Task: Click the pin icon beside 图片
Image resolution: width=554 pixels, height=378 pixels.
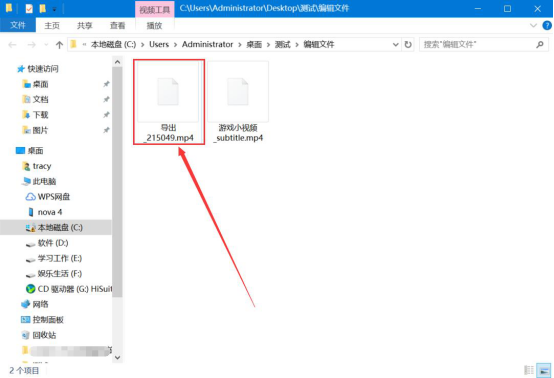Action: pyautogui.click(x=106, y=130)
